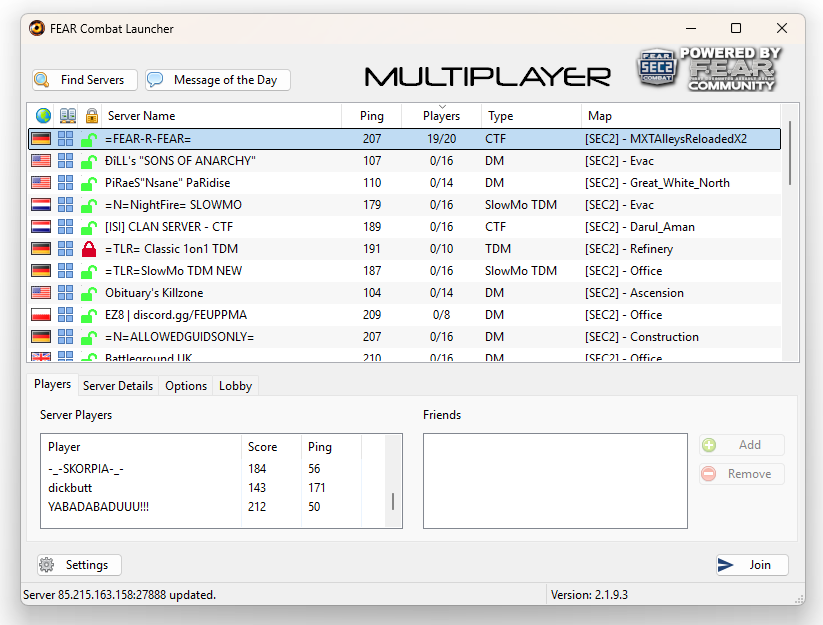Click German flag next to =TLR=SlowMo TDM NEW

[x=39, y=270]
